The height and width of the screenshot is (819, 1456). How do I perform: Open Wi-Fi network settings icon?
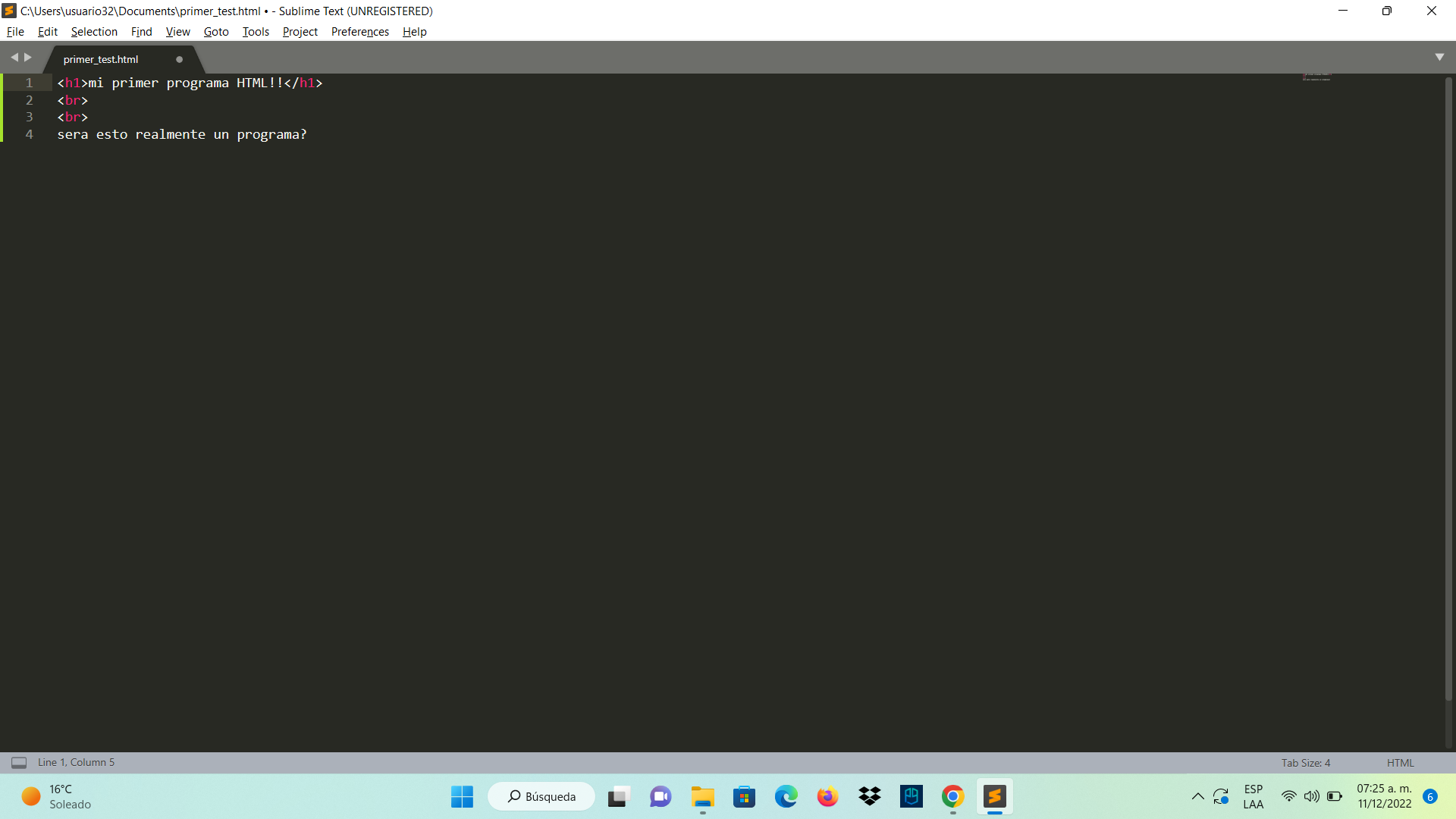1288,796
